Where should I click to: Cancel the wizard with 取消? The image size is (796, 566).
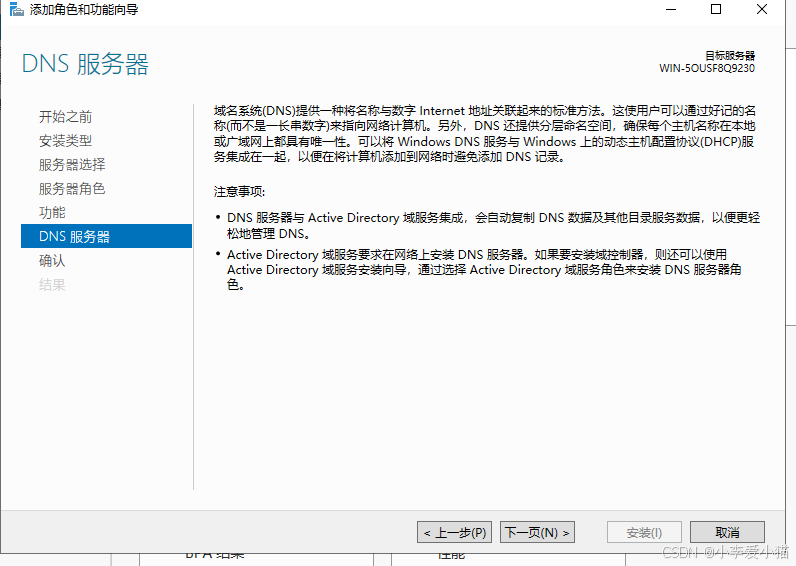point(727,532)
